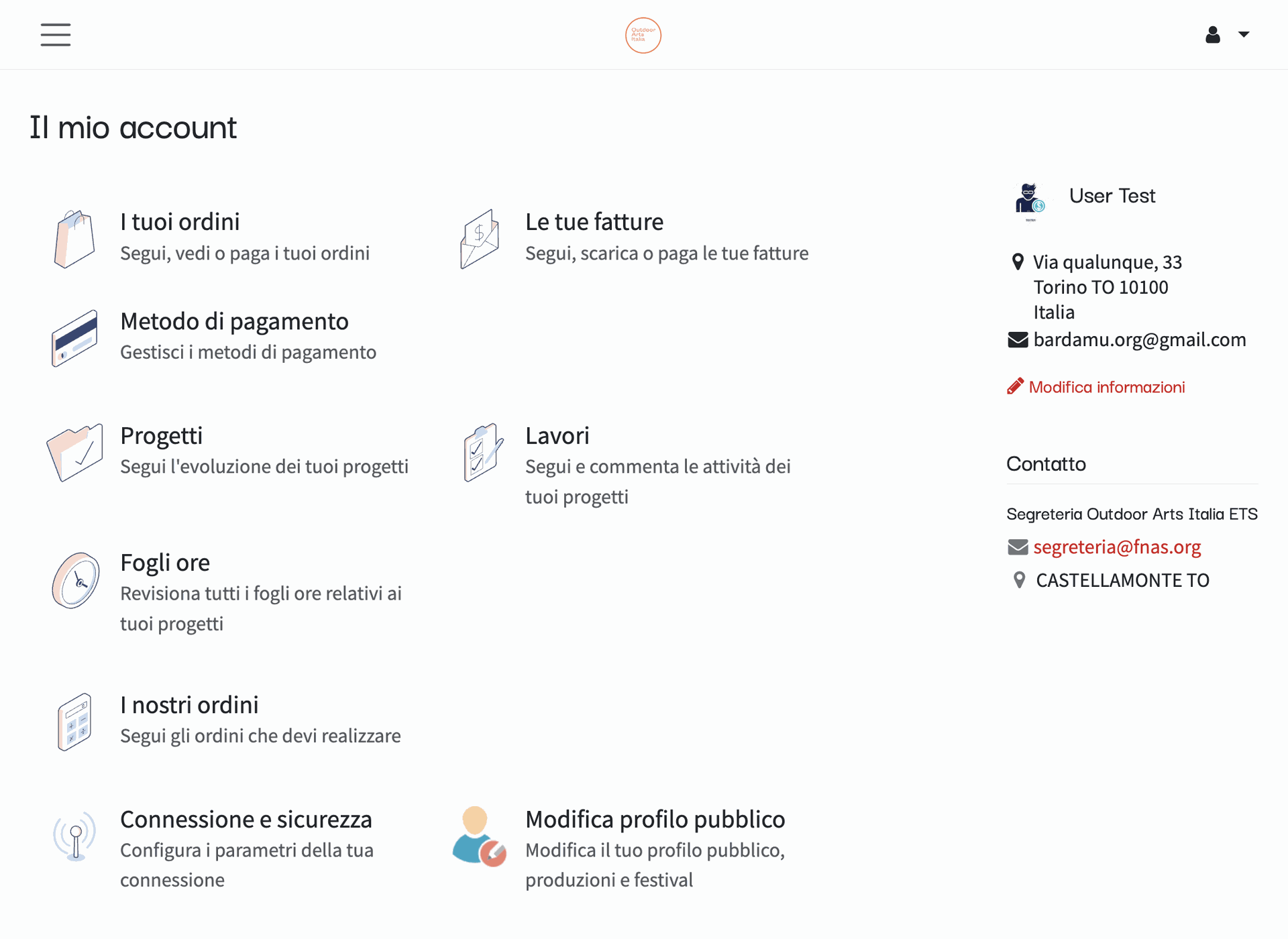Click the Outdoor Arts Italia logo
The width and height of the screenshot is (1288, 939).
click(643, 35)
